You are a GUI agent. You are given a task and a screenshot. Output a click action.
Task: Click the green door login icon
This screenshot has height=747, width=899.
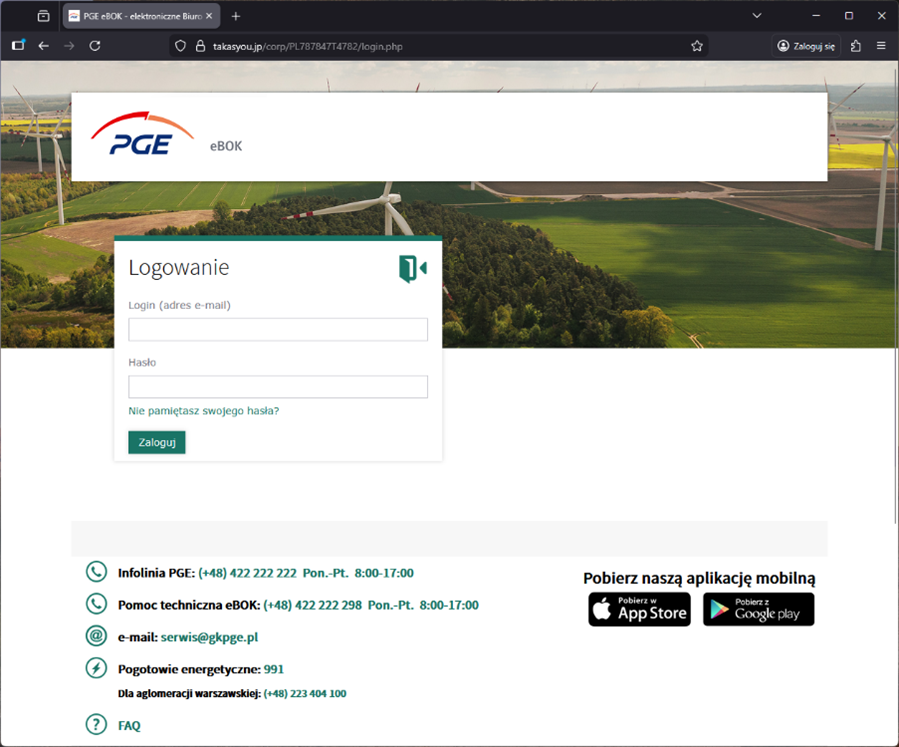(x=412, y=268)
